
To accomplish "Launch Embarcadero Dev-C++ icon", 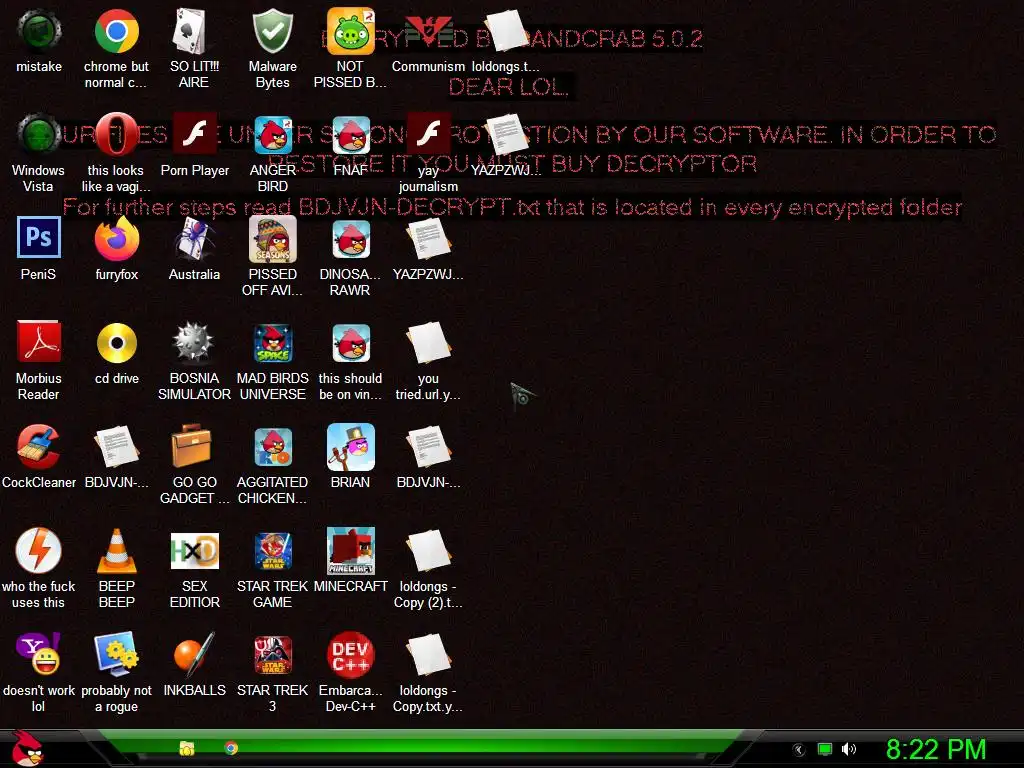I will (x=350, y=654).
